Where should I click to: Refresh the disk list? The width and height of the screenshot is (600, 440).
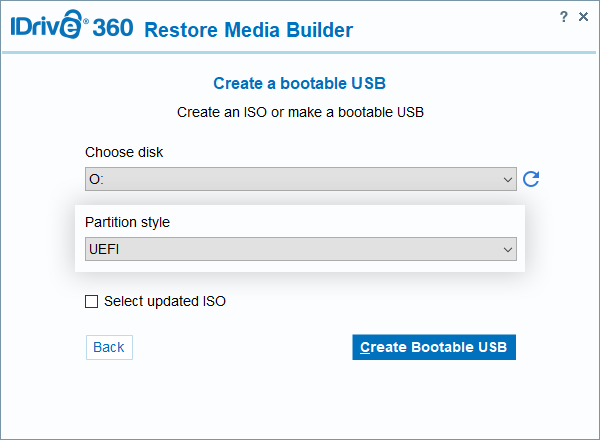click(x=531, y=179)
